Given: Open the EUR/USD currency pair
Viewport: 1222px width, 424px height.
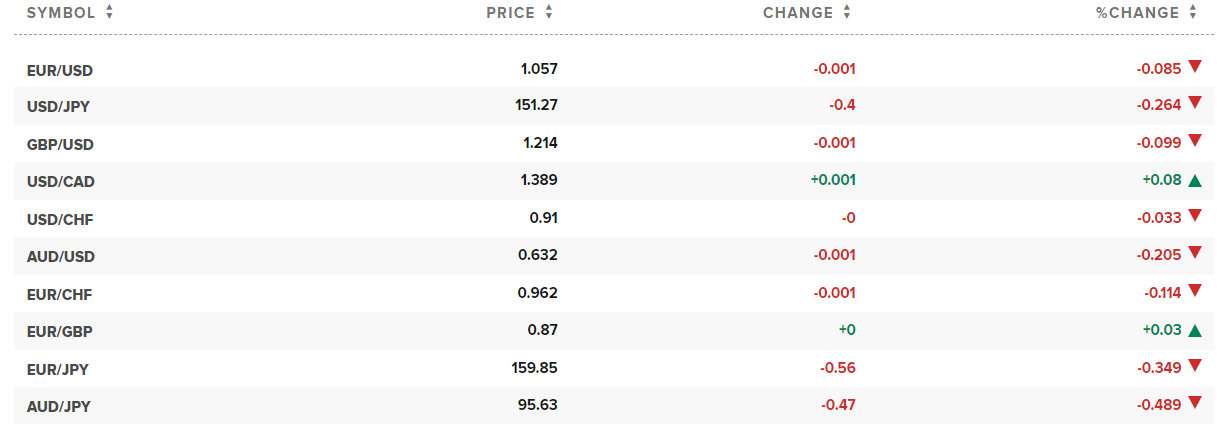Looking at the screenshot, I should [x=60, y=70].
